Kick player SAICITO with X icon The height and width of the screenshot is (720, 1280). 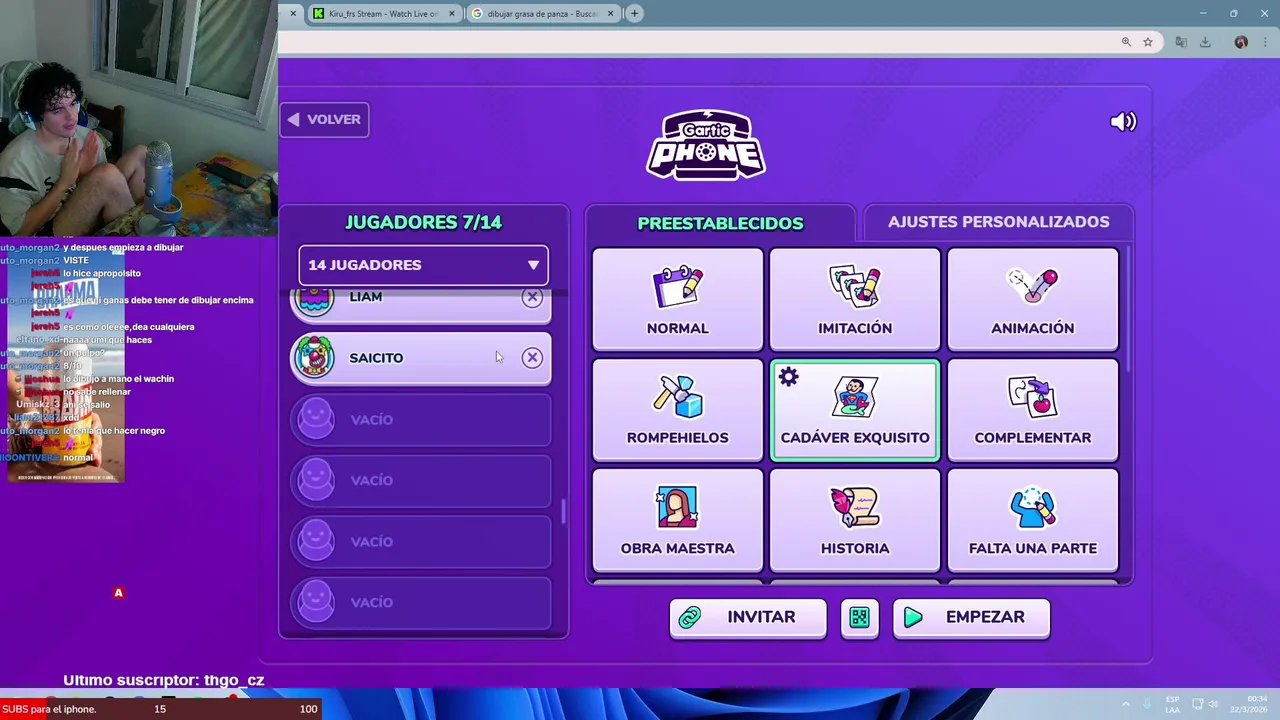point(532,357)
